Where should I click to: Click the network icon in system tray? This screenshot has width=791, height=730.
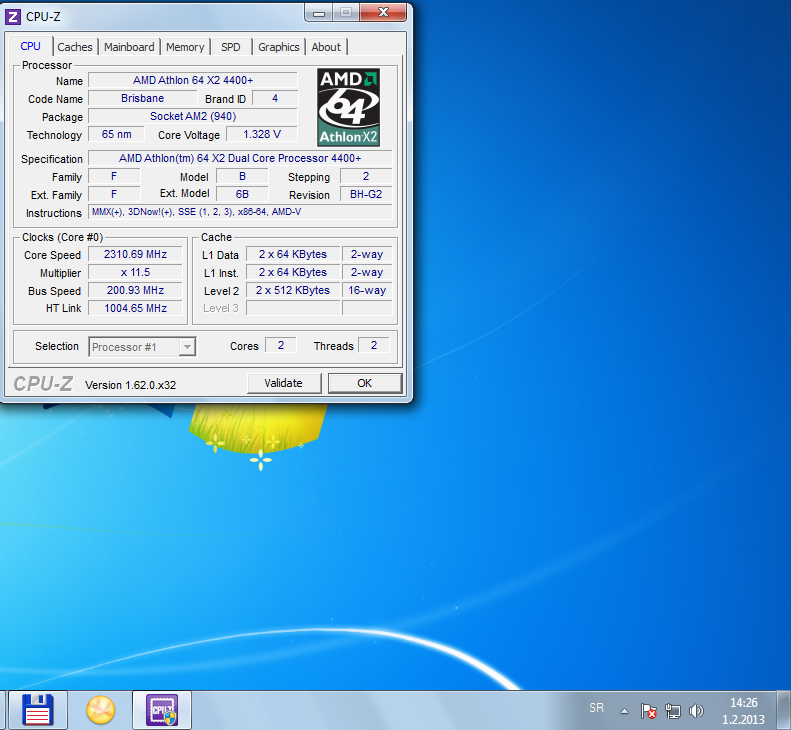click(x=673, y=711)
